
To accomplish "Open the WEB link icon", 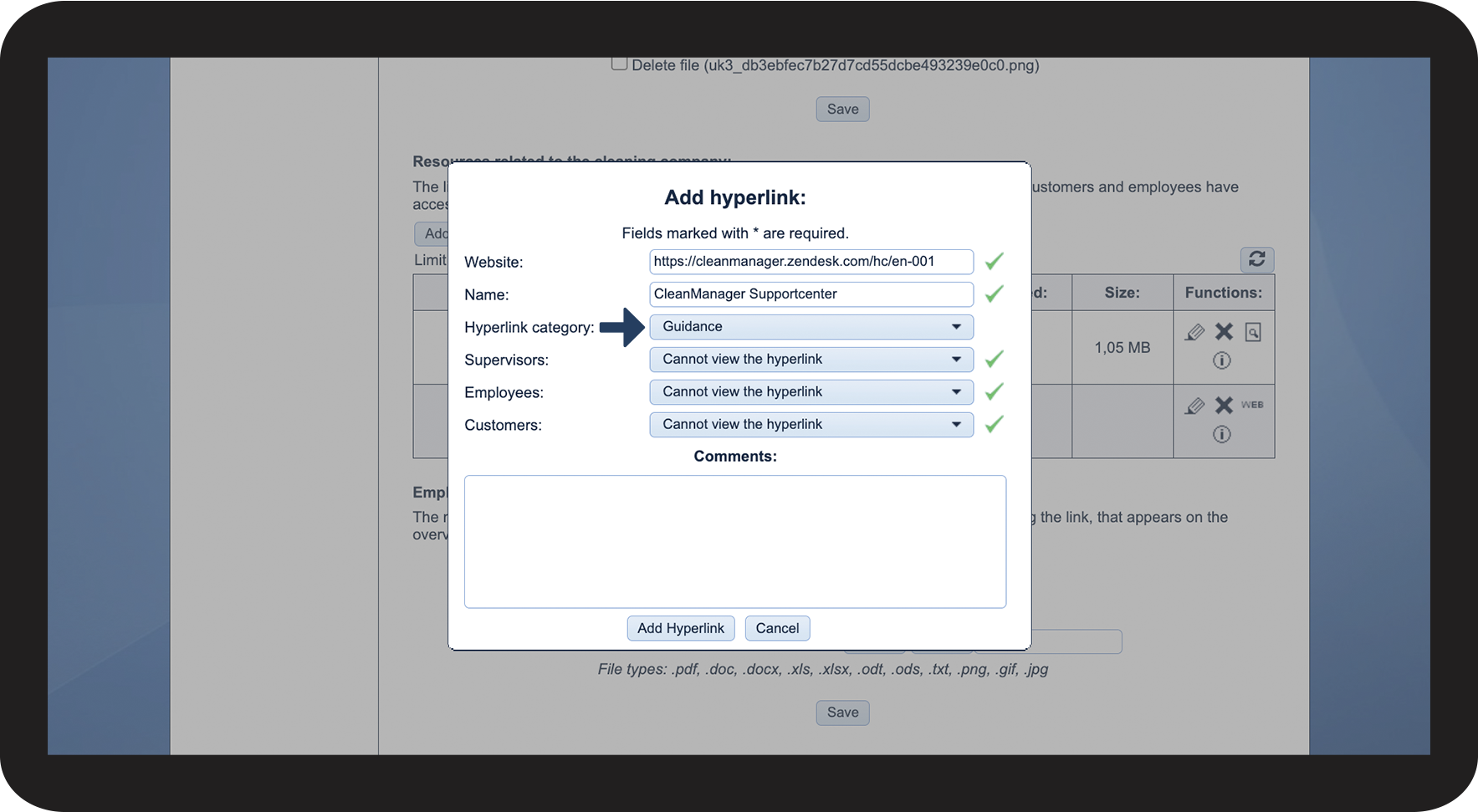I will pyautogui.click(x=1252, y=405).
